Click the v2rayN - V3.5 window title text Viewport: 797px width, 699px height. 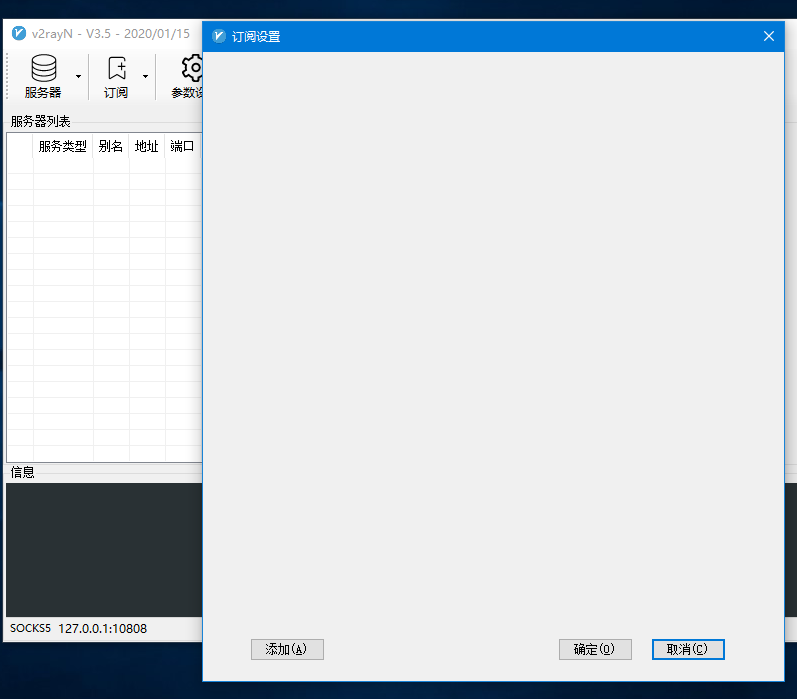pos(111,34)
